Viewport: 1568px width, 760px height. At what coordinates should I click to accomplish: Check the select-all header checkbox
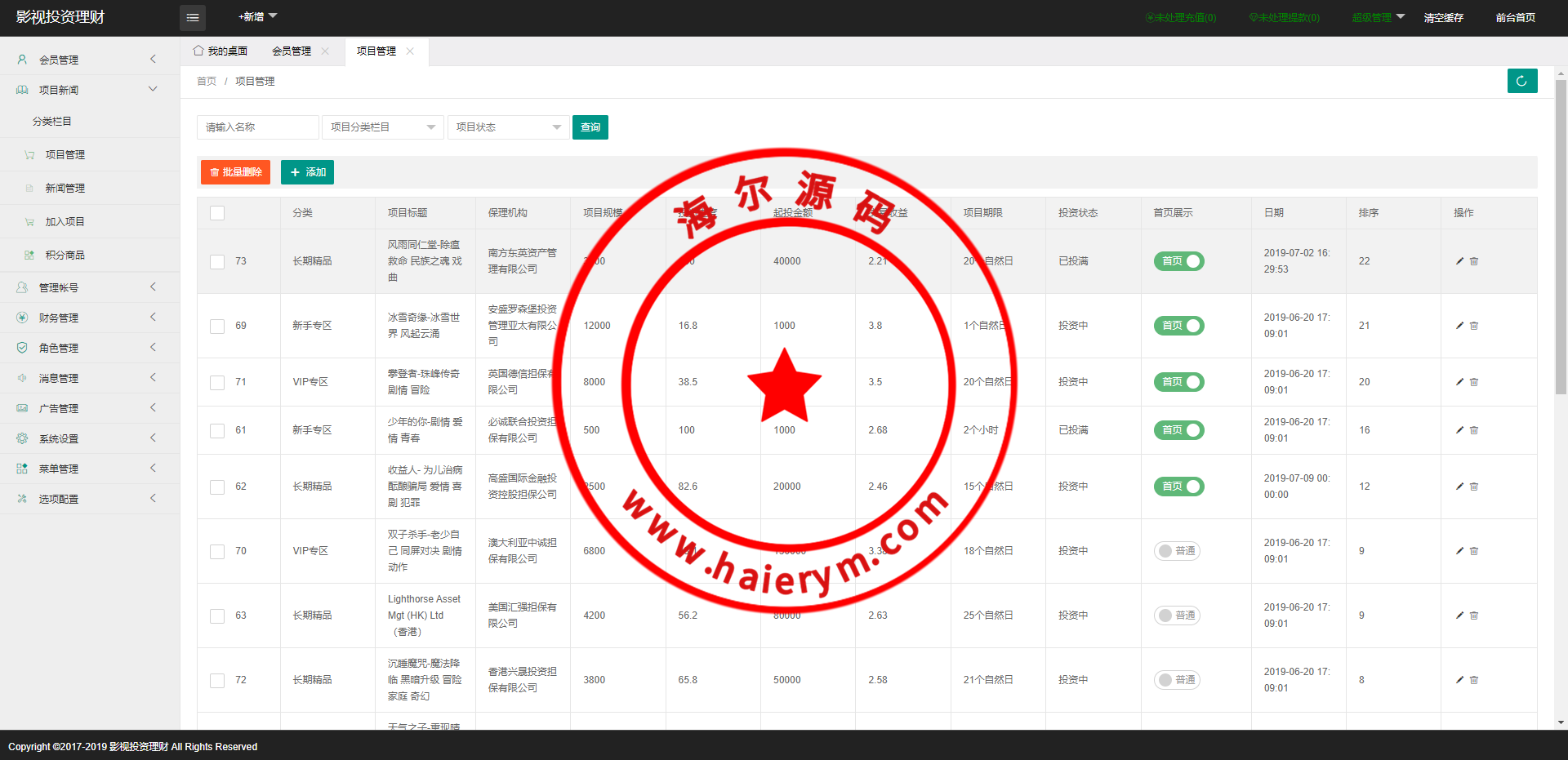coord(217,213)
